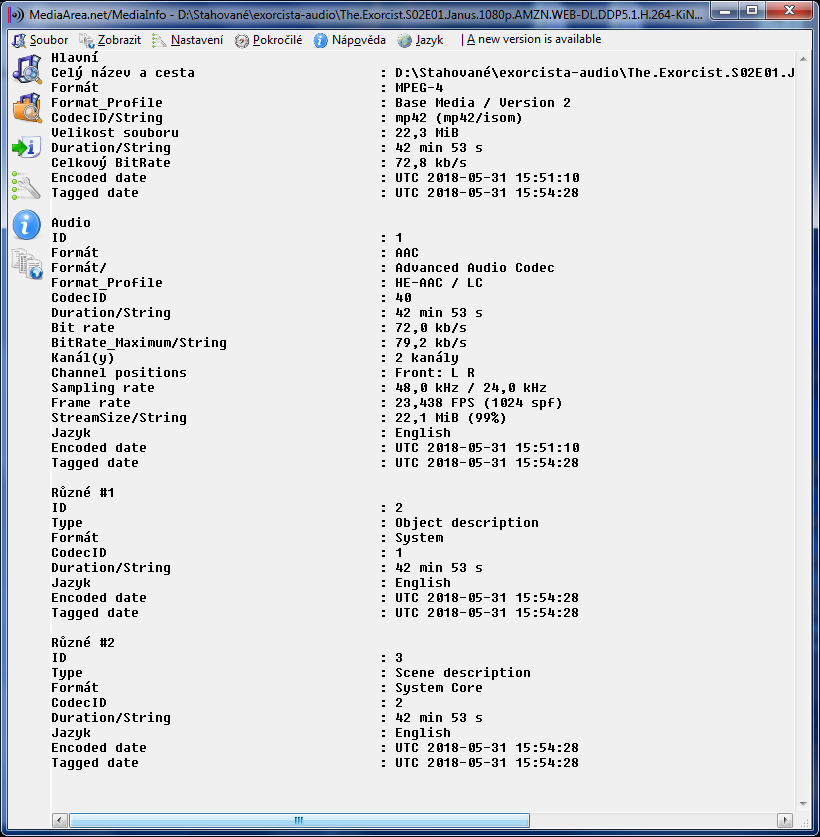Open the Pokročilé menu

(x=269, y=40)
